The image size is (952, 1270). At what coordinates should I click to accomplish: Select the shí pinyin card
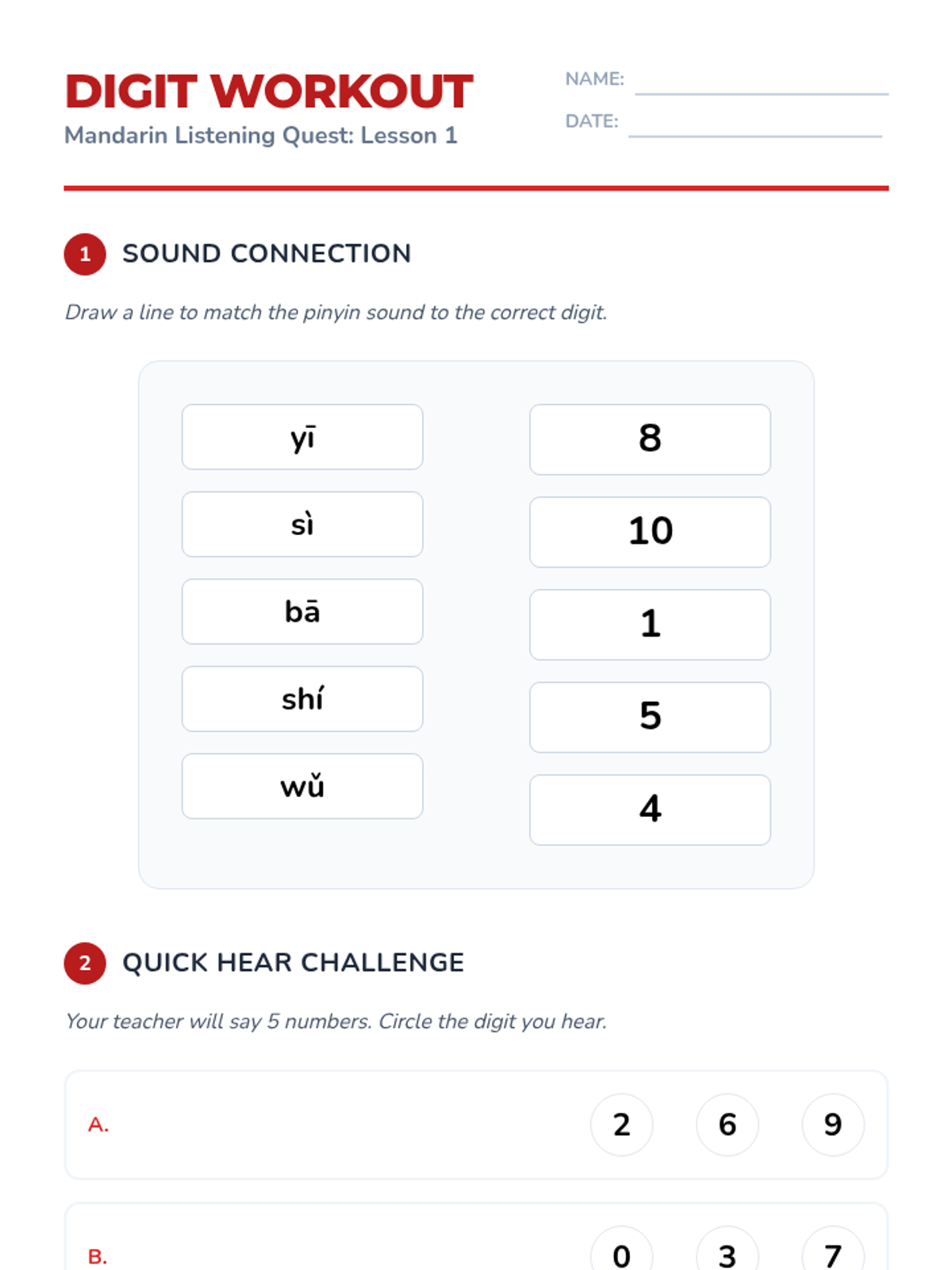click(302, 699)
